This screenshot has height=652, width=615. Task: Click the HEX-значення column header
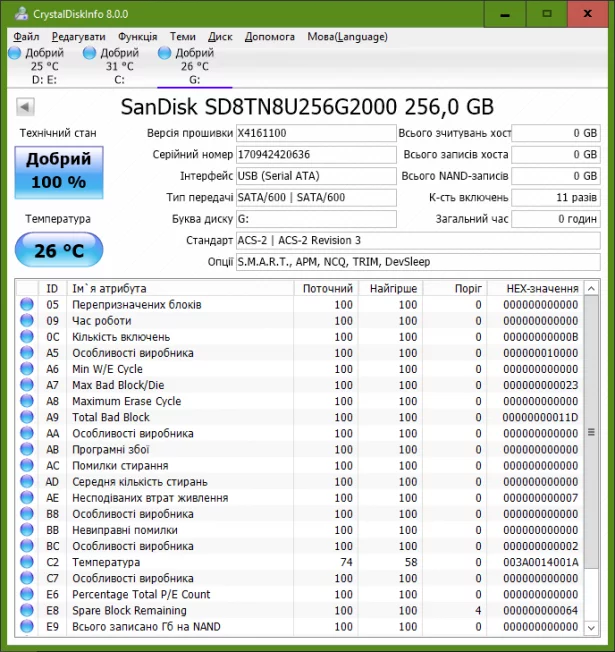(542, 288)
